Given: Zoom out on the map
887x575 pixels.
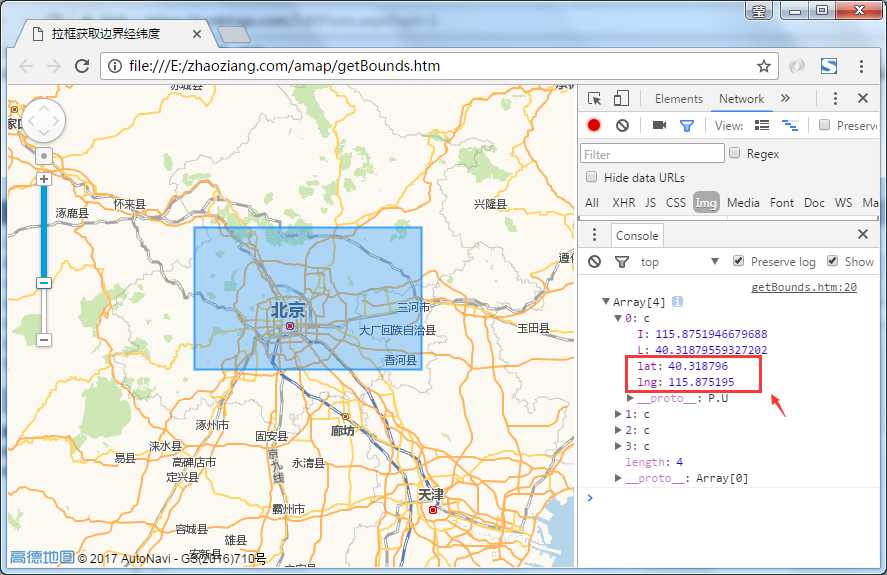Looking at the screenshot, I should click(44, 340).
